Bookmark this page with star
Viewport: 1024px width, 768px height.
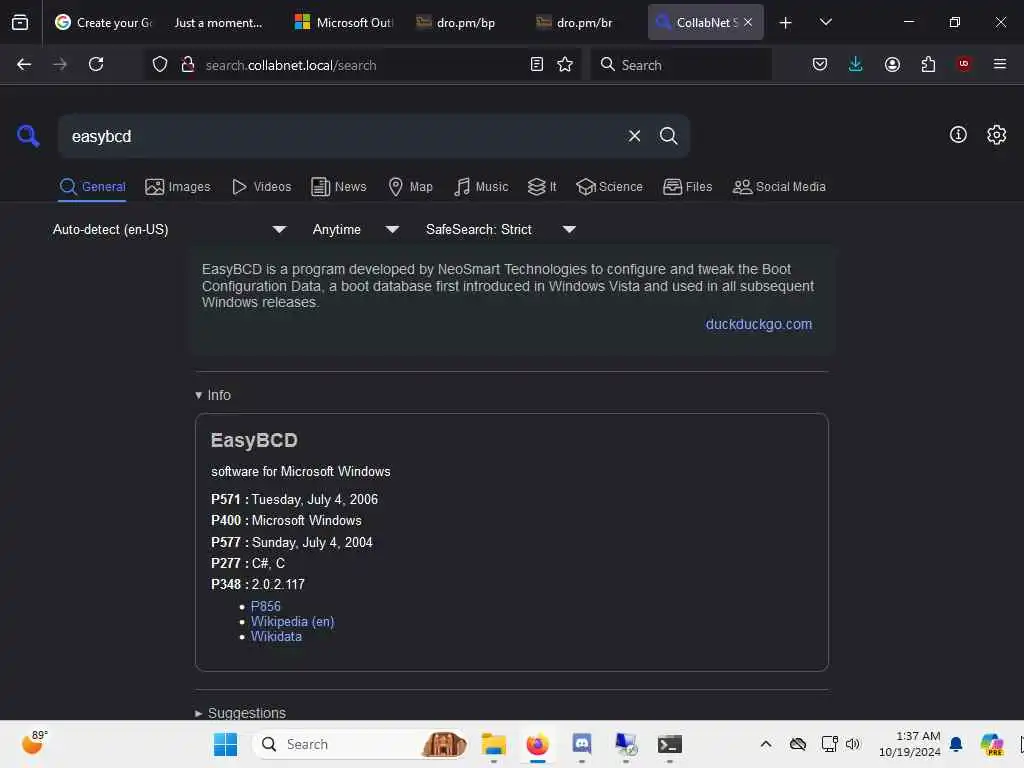[565, 64]
